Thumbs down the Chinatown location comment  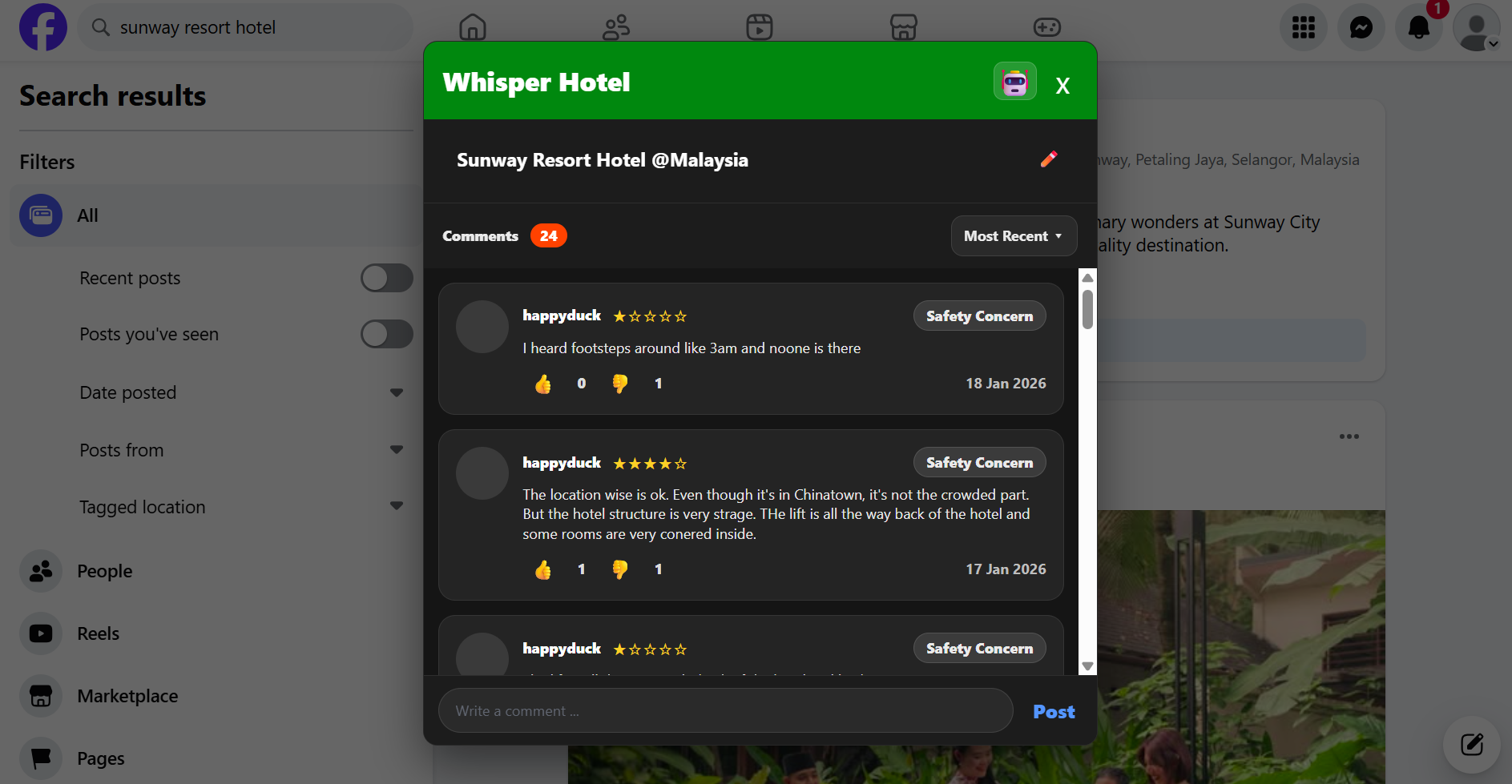(x=620, y=569)
